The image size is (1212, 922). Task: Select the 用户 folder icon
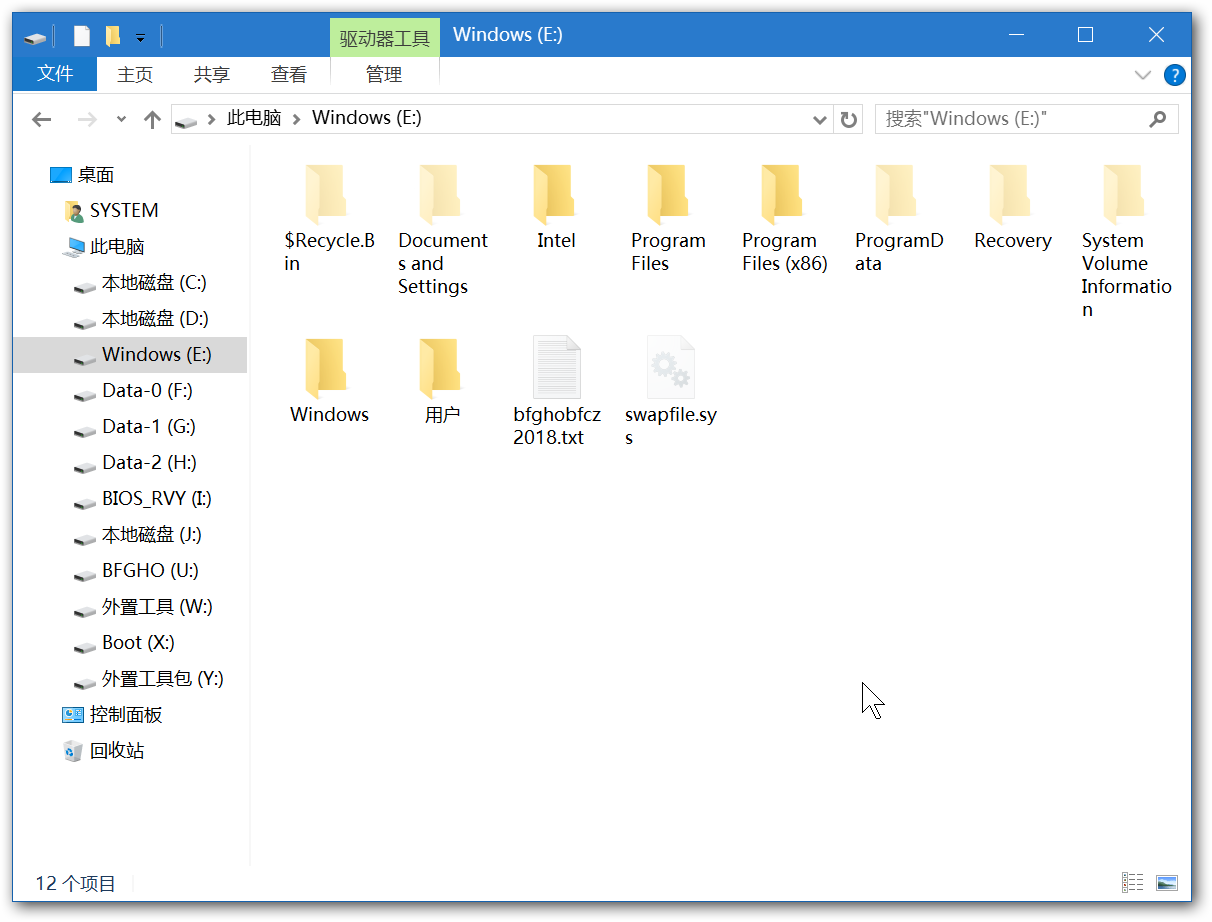(x=441, y=369)
